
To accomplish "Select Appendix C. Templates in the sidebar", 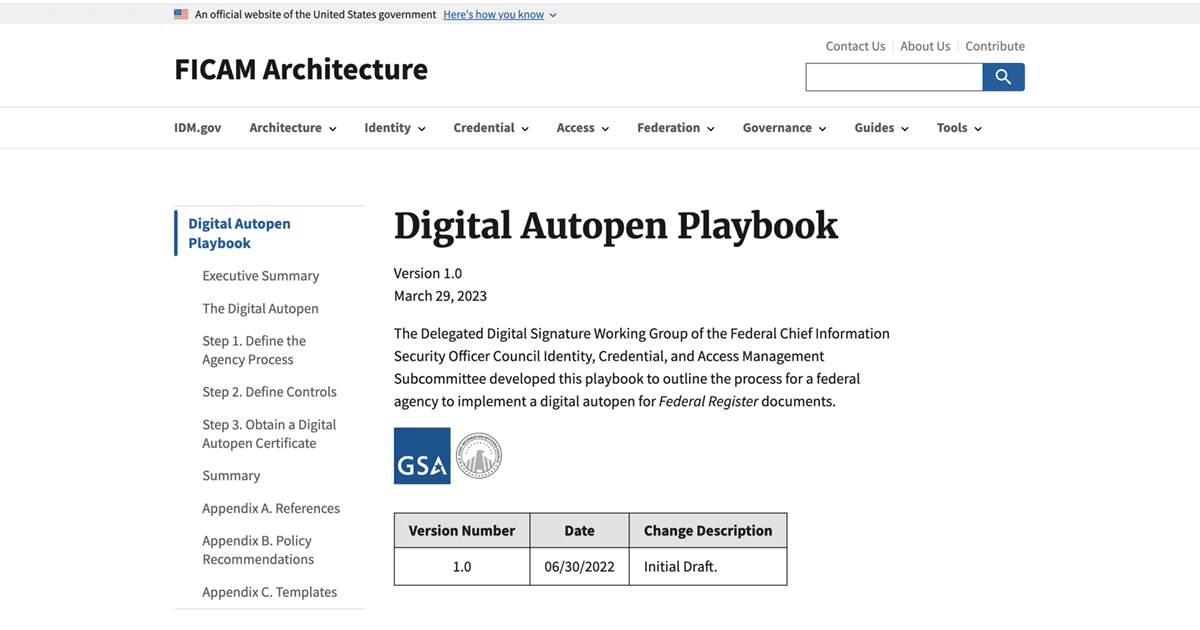I will [270, 591].
